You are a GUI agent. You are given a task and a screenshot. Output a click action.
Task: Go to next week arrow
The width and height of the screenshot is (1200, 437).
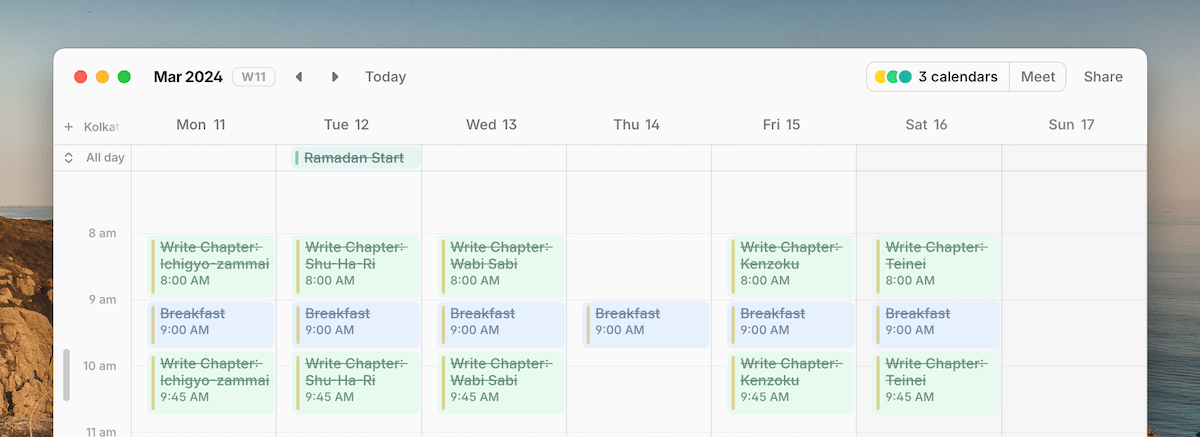tap(335, 77)
